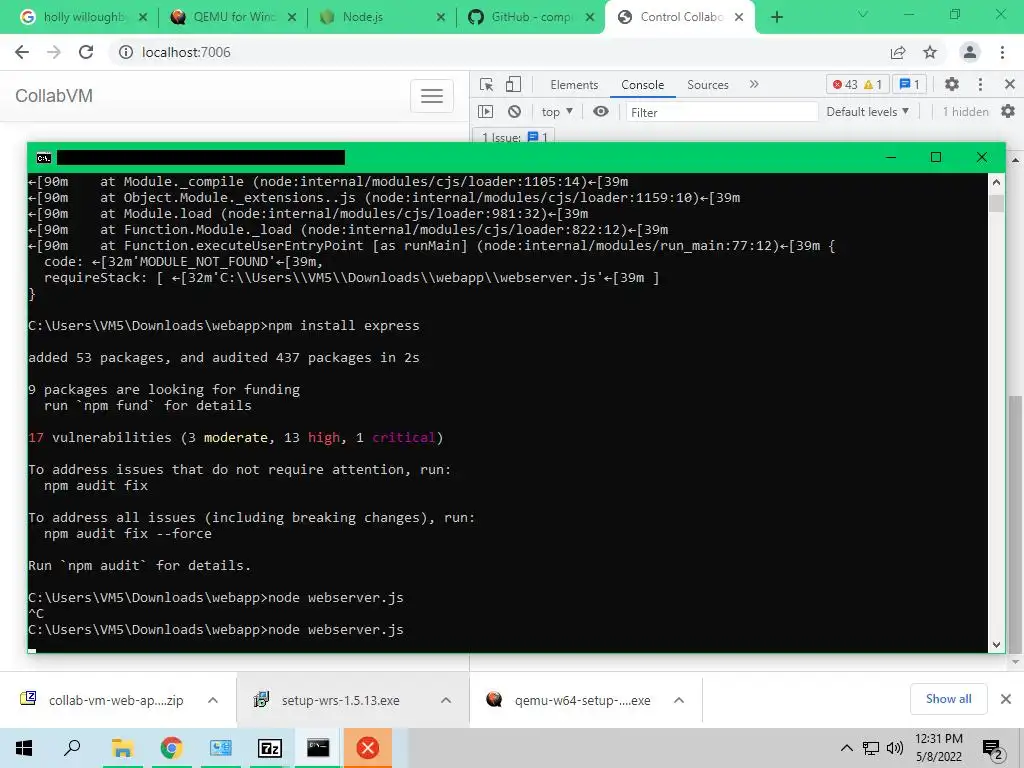Click the browser back arrow
The width and height of the screenshot is (1024, 768).
pyautogui.click(x=22, y=52)
